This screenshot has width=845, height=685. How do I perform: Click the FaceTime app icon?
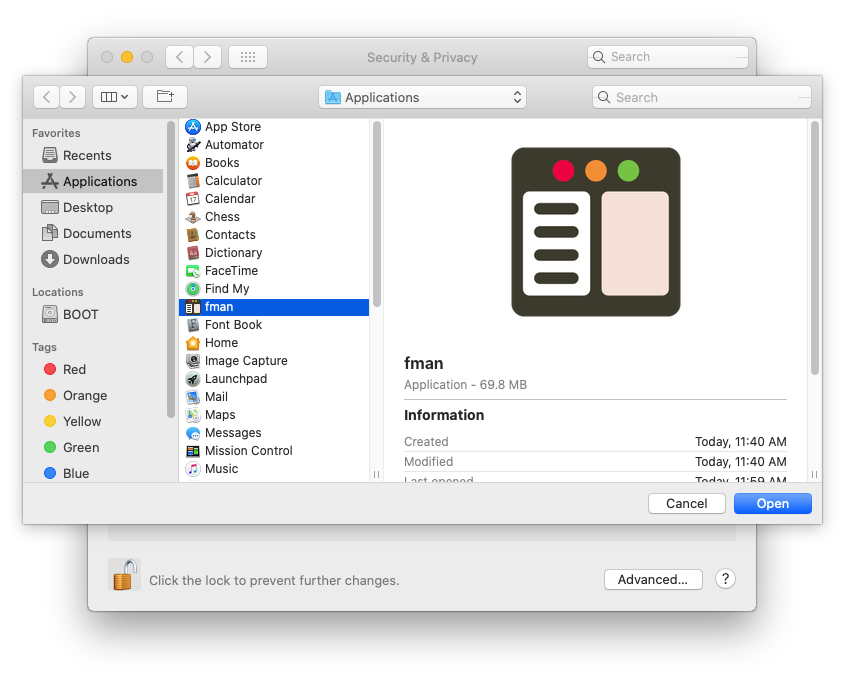(x=193, y=271)
